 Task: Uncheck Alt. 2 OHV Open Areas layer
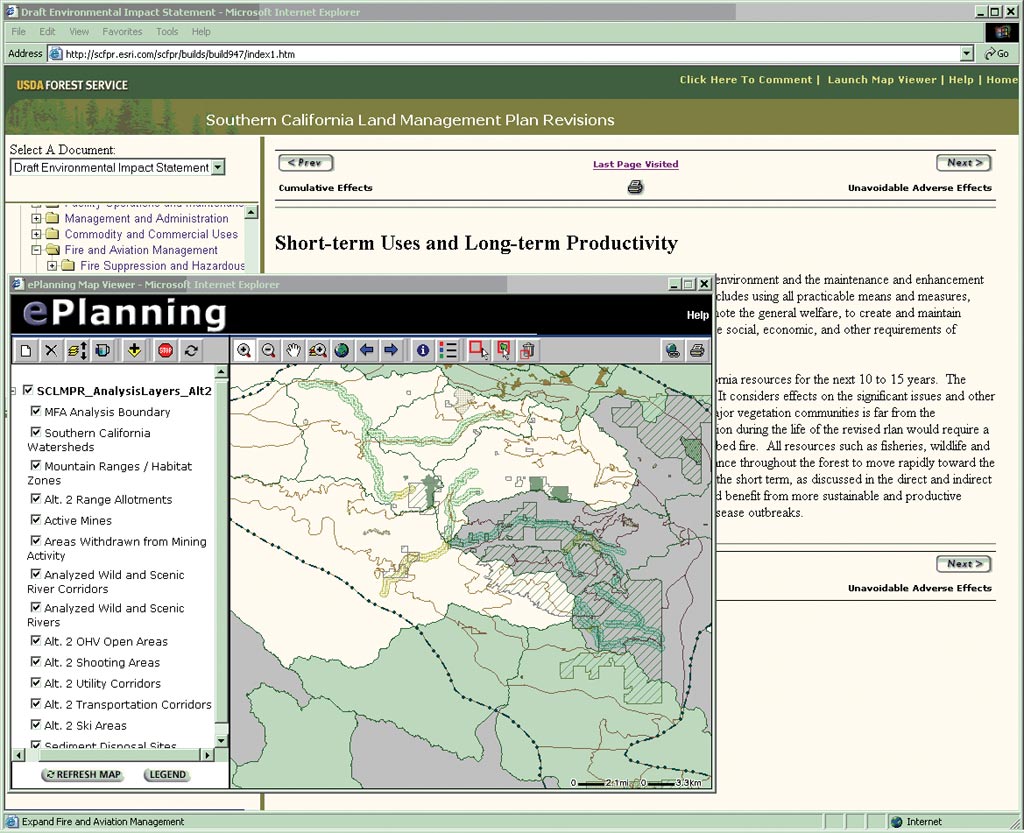click(x=36, y=640)
